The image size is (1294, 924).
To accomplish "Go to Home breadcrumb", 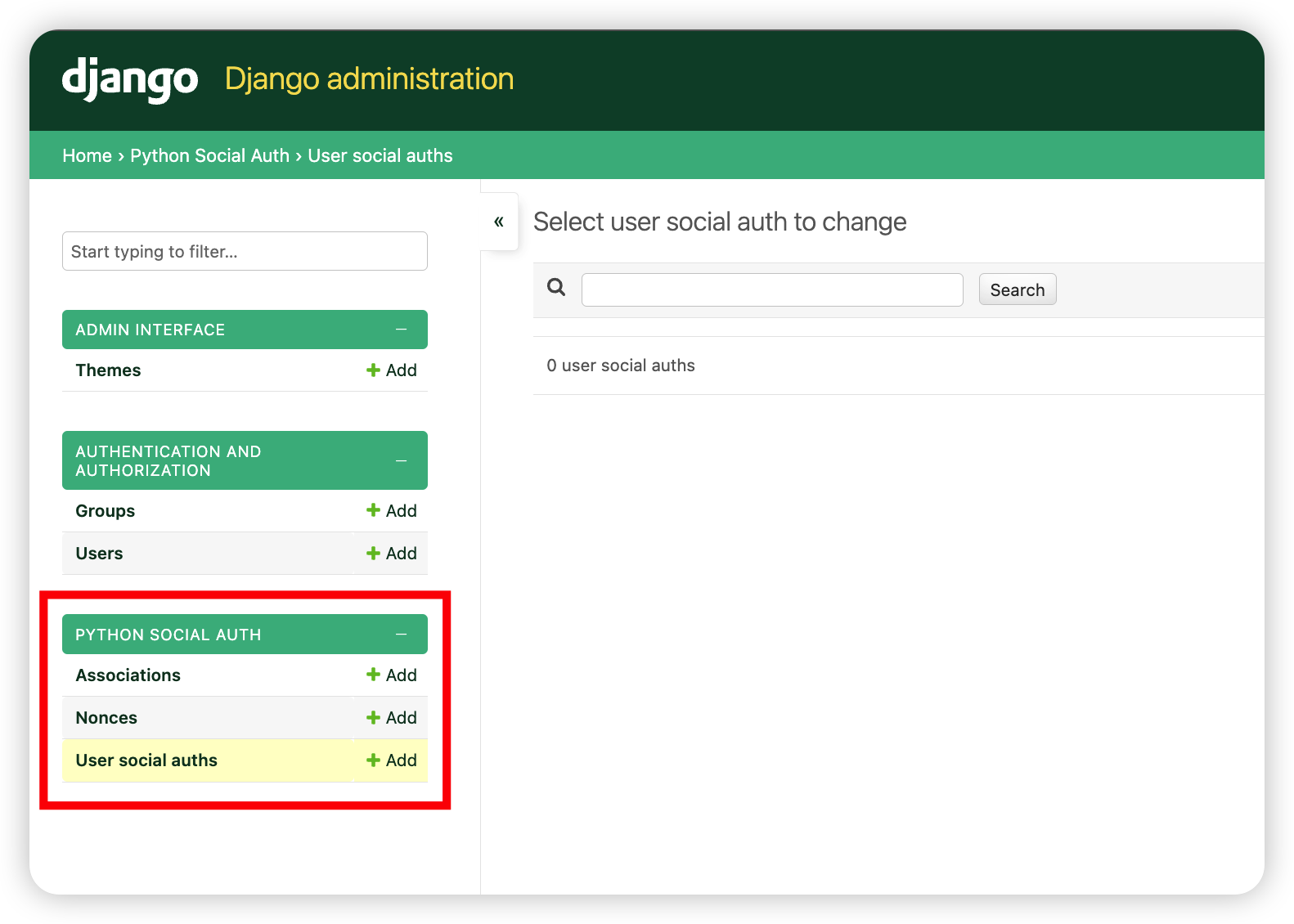I will [x=87, y=155].
